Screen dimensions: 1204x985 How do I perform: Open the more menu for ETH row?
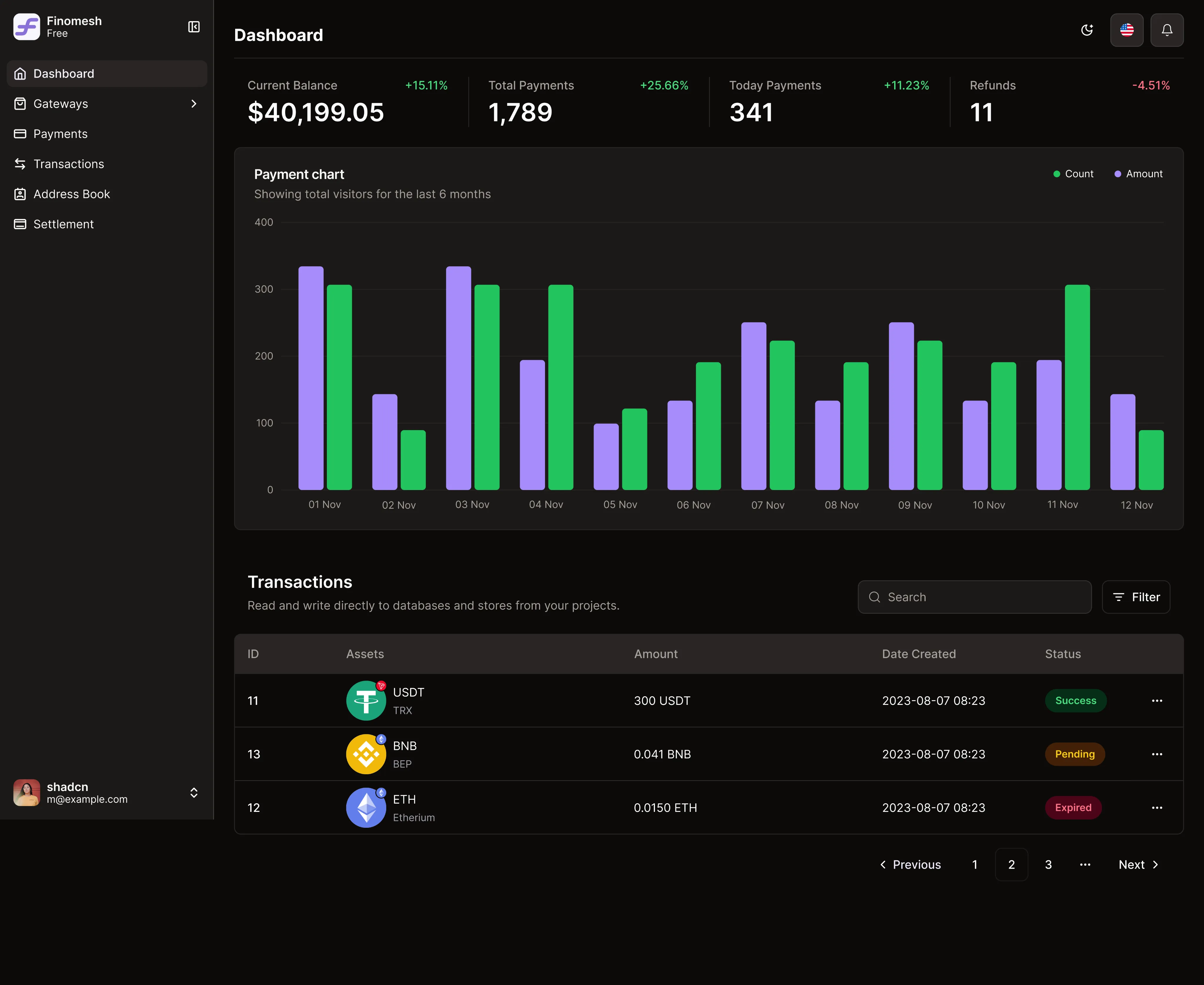(1157, 807)
